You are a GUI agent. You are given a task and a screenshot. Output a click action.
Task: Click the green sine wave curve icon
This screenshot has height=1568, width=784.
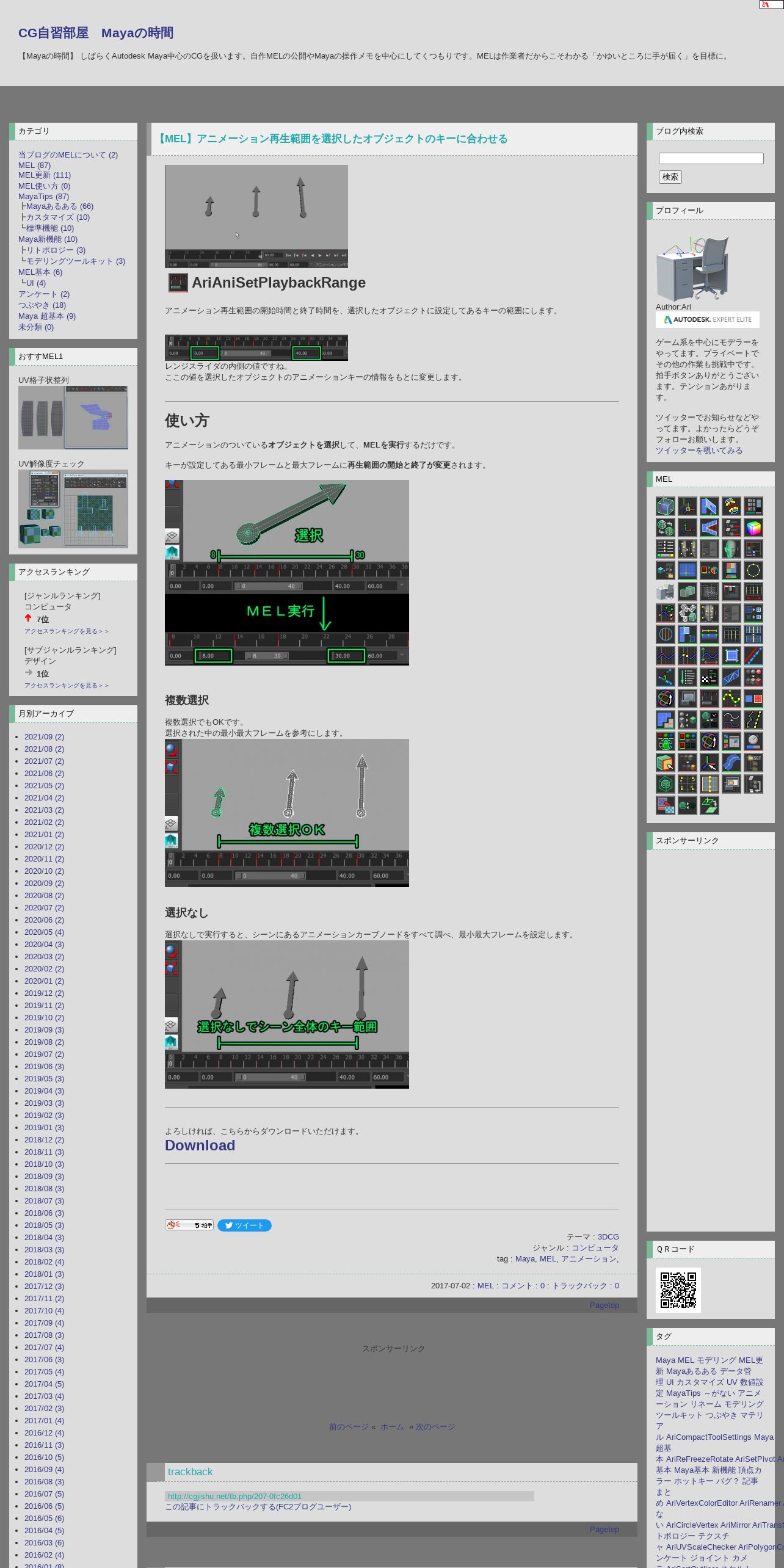click(x=731, y=699)
